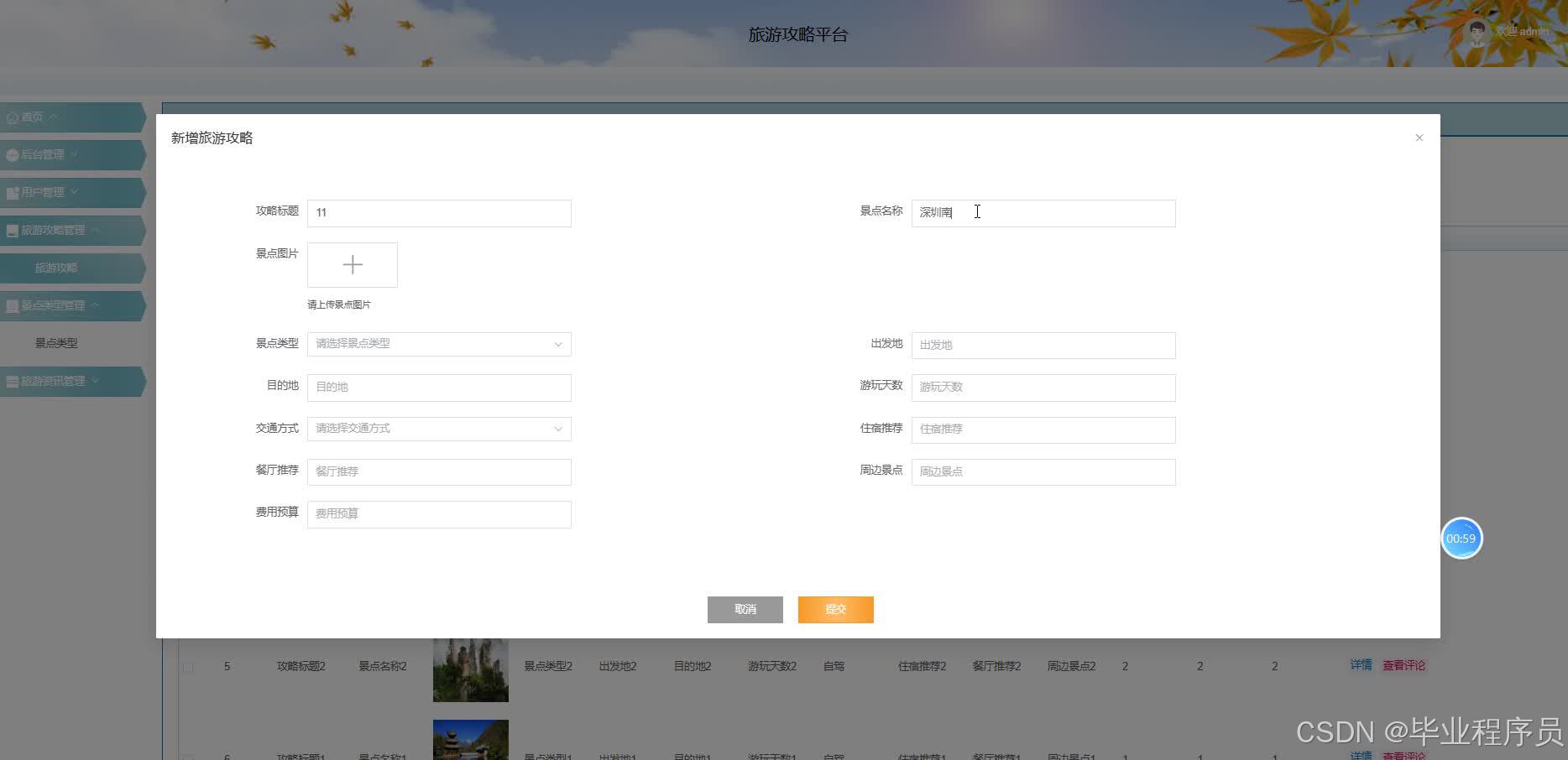
Task: Open the 交通方式 dropdown
Action: tap(439, 429)
